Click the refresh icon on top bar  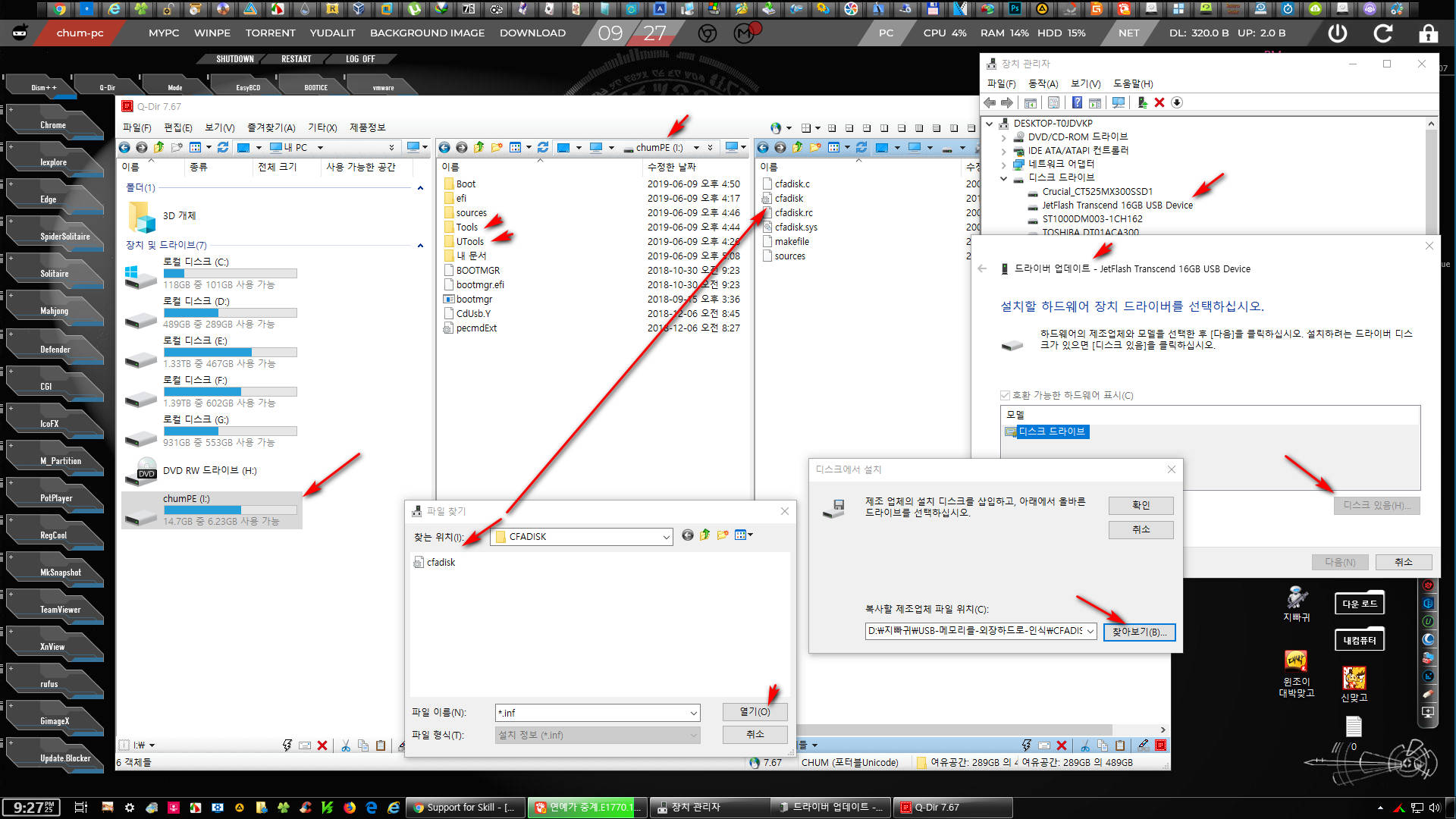(1383, 33)
